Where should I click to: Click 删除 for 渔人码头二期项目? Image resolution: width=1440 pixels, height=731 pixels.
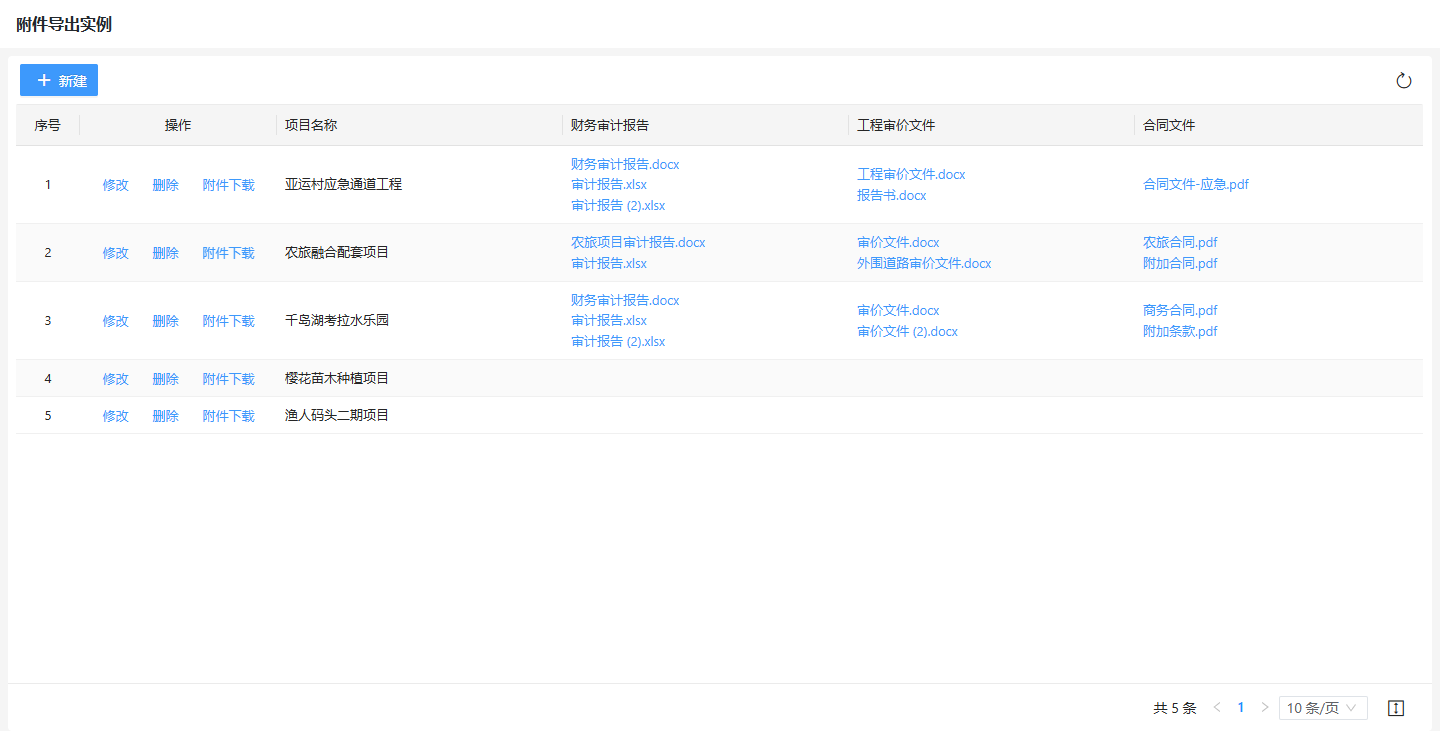click(165, 416)
